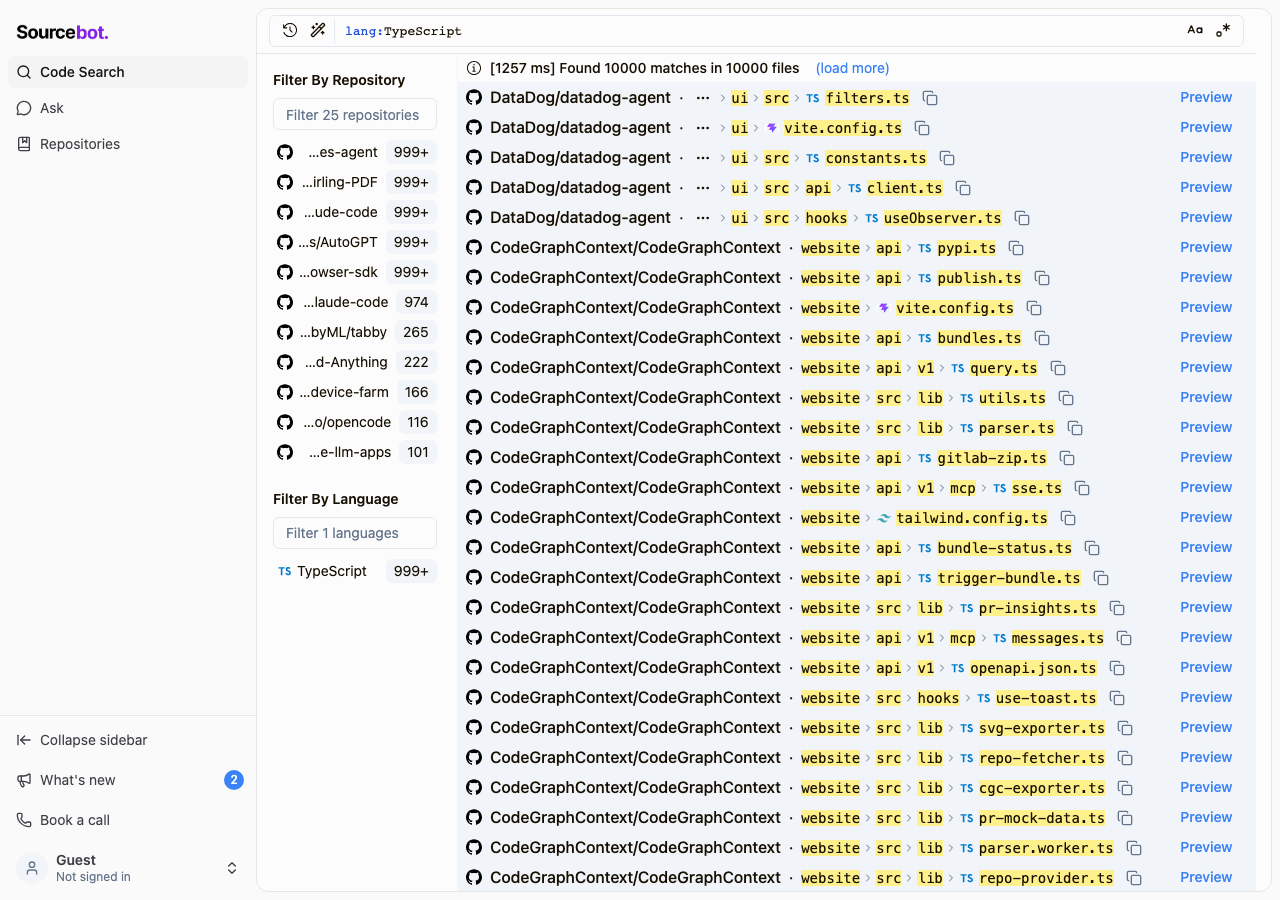The image size is (1280, 900).
Task: Copy the path of query.ts
Action: [1058, 368]
